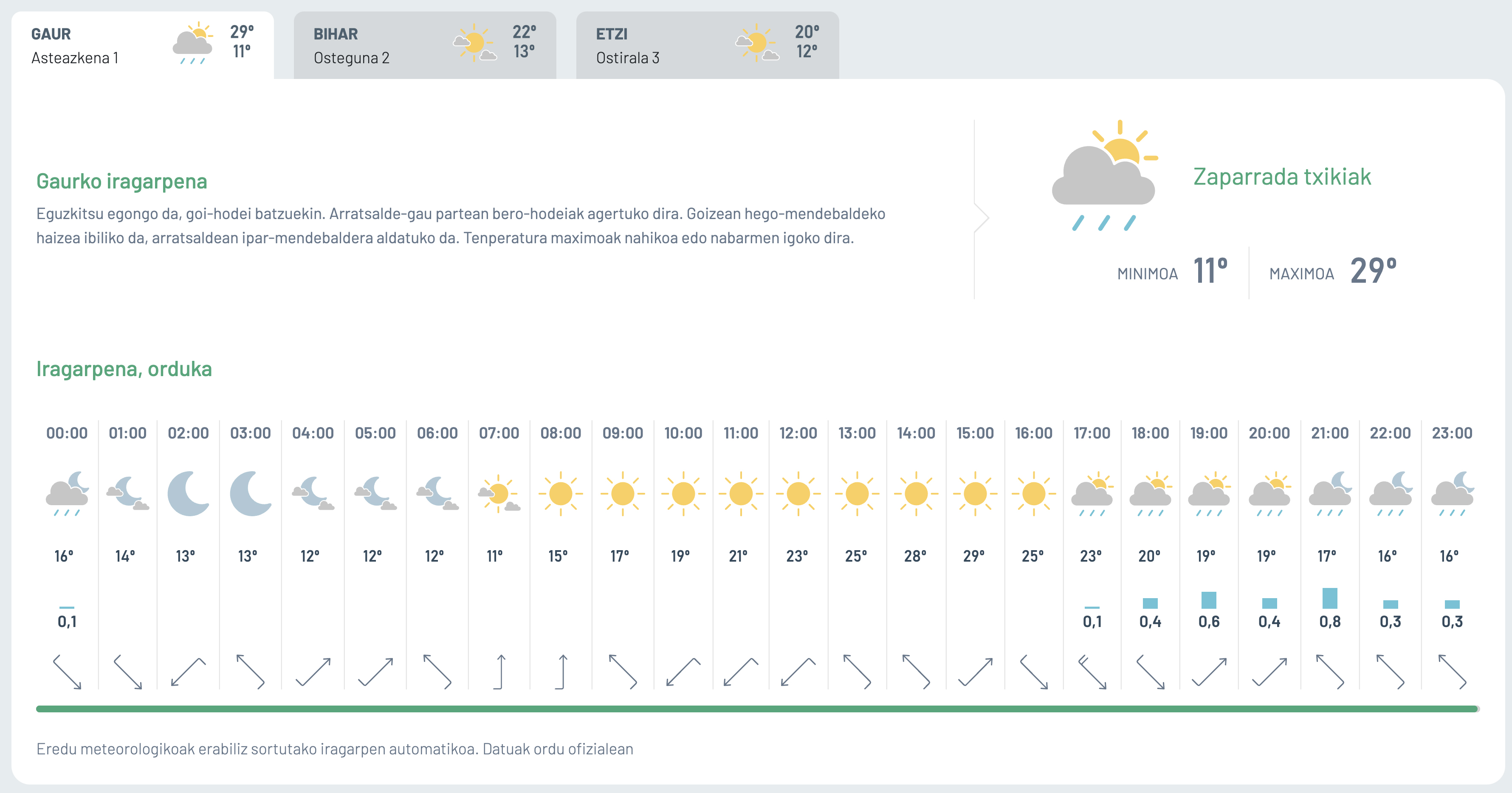Switch to the BIHAR Osteguna 2 tab

[425, 45]
